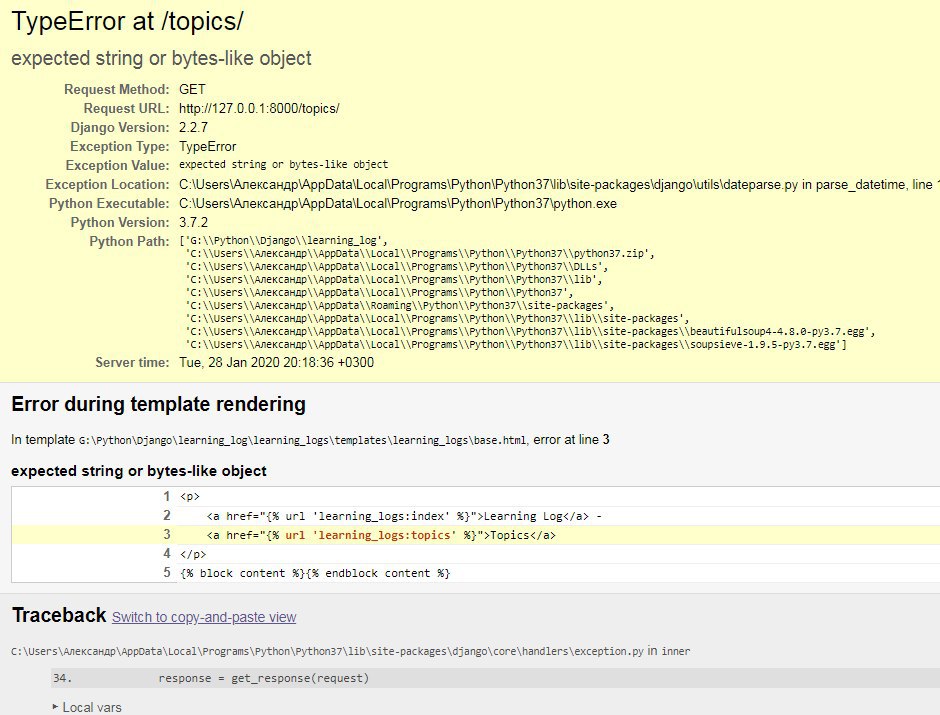Click the exception.py traceback file path
Viewport: 940px width, 715px height.
click(x=327, y=651)
